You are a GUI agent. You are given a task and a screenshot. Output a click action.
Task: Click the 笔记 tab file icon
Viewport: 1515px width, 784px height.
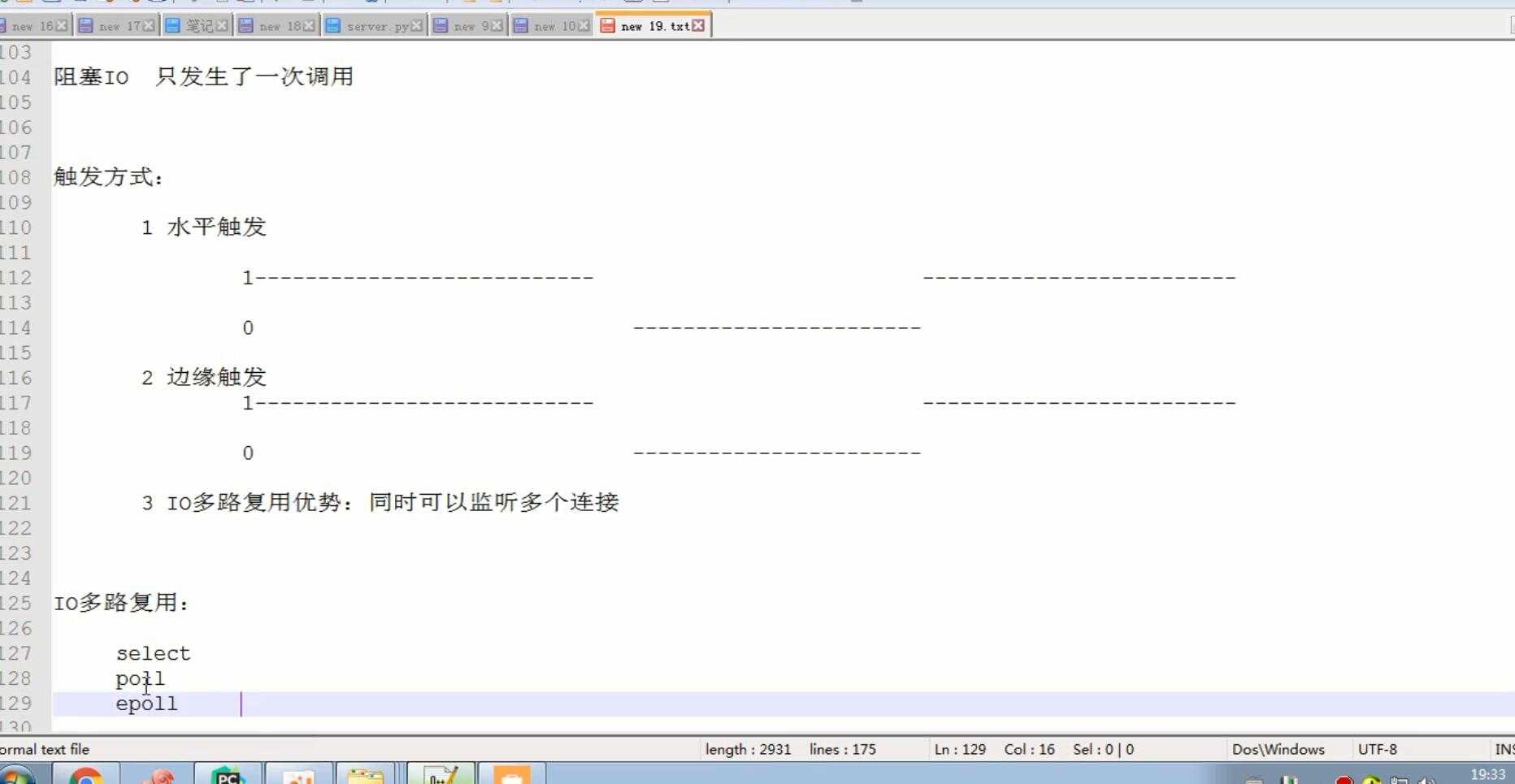[x=172, y=26]
